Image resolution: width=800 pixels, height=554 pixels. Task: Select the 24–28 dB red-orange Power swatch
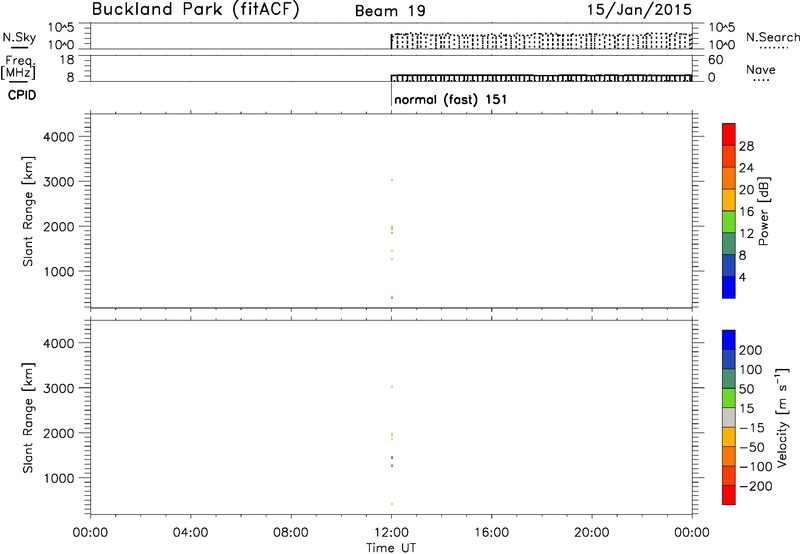[729, 156]
